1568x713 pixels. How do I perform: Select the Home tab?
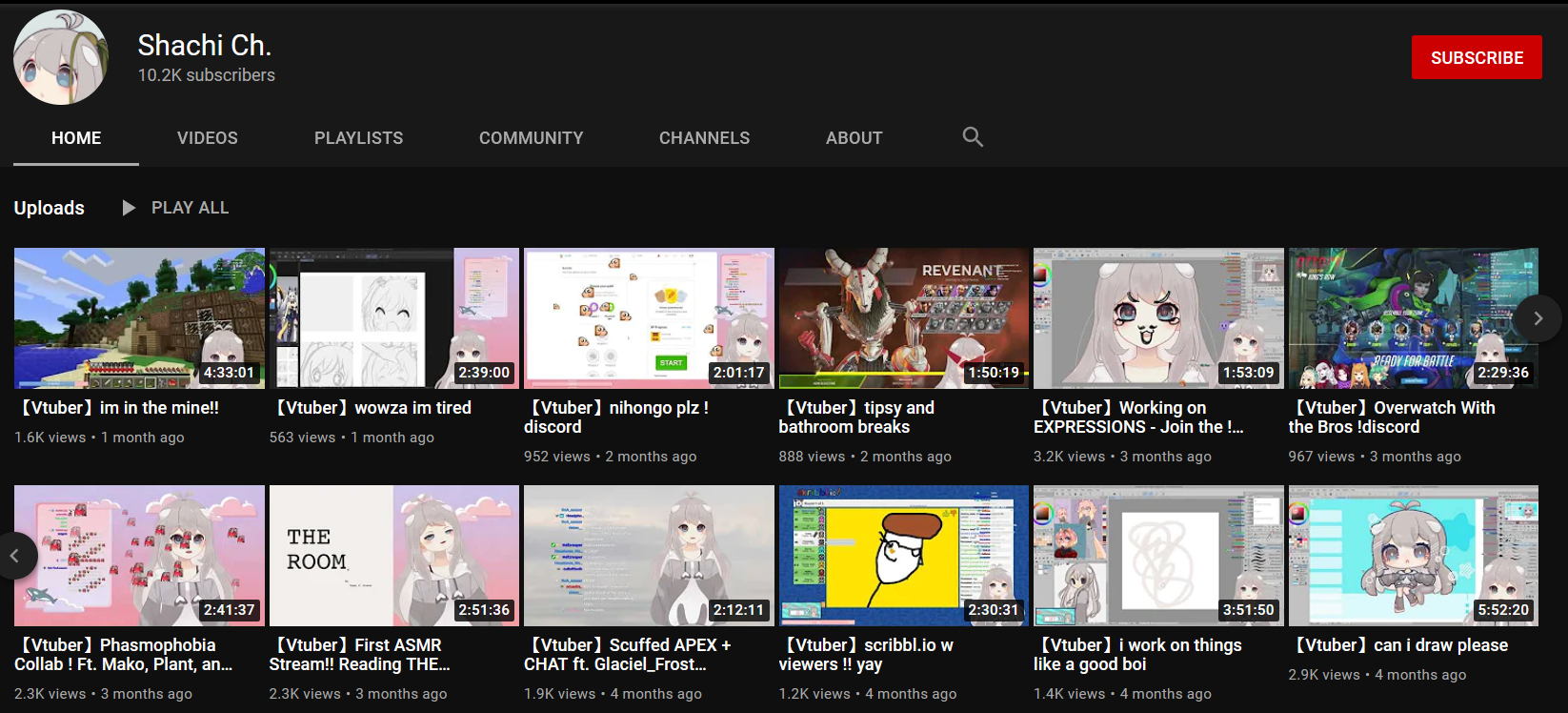[x=76, y=138]
